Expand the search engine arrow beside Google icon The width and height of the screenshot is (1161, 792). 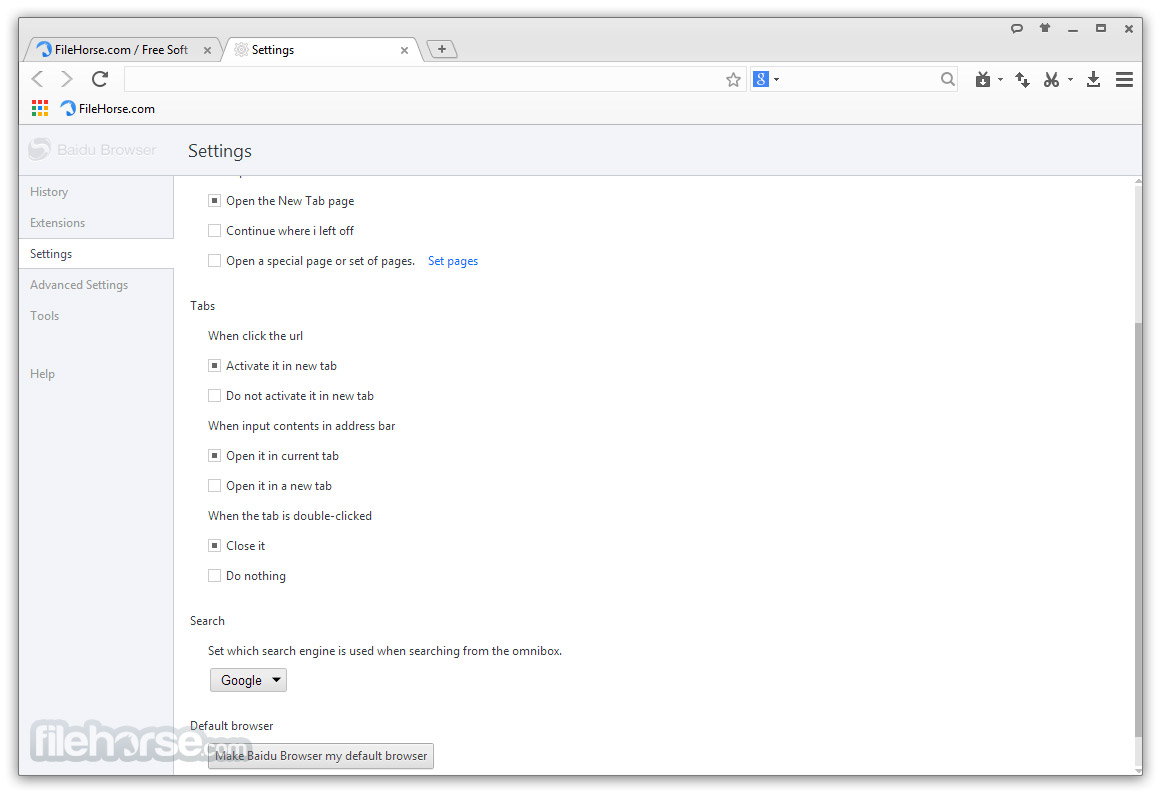776,79
